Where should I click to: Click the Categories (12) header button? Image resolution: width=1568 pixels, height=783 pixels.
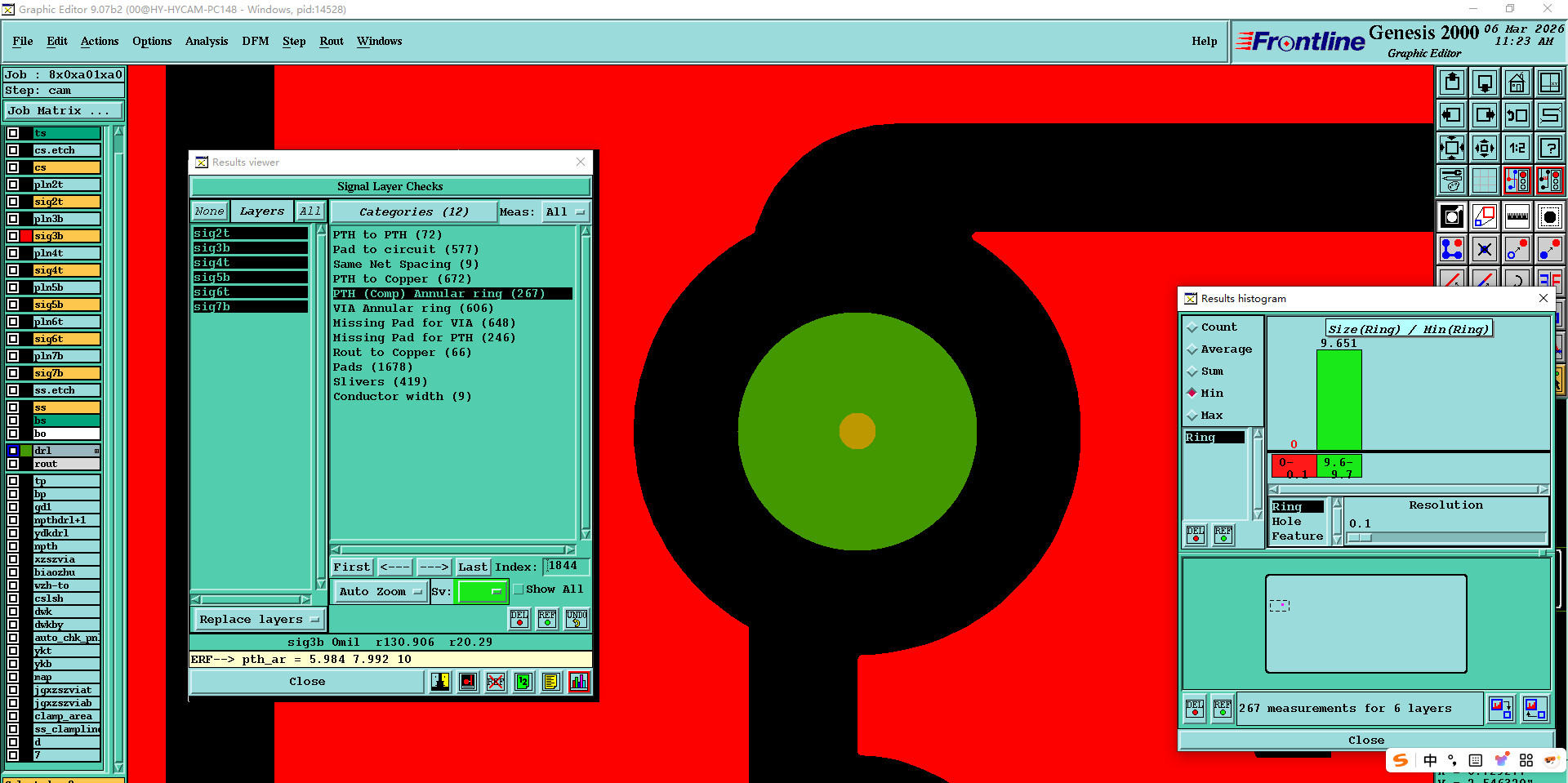[x=414, y=212]
